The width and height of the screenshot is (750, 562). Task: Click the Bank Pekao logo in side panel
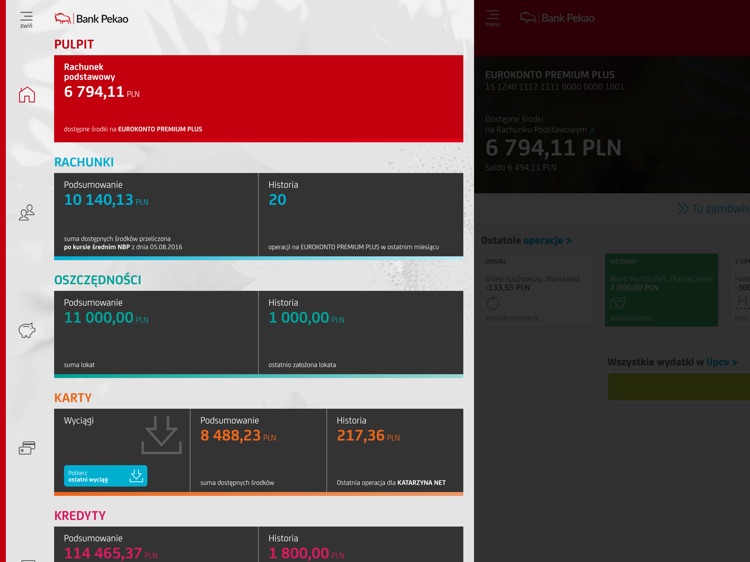tap(91, 19)
